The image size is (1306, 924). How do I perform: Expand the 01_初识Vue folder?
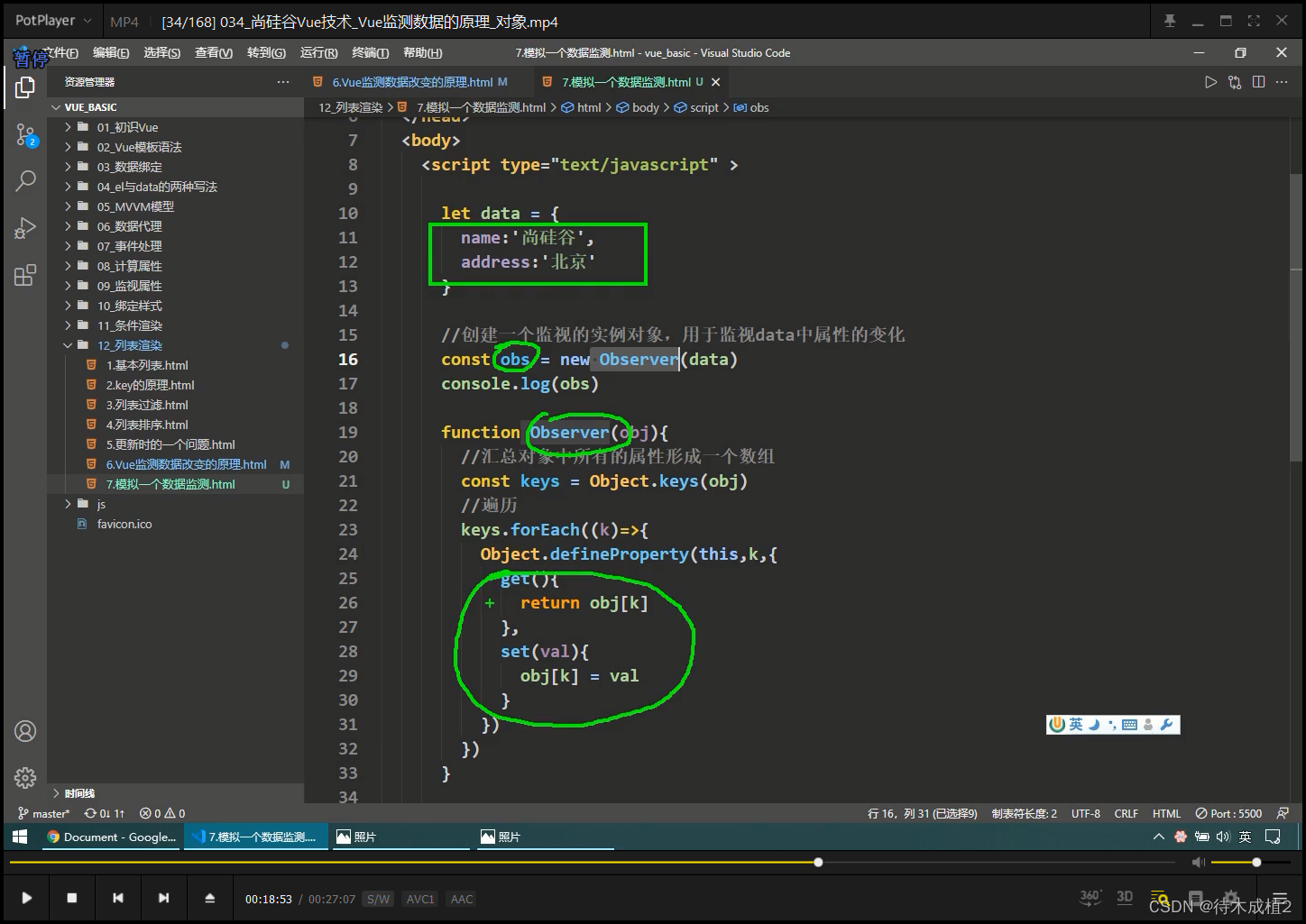[175, 127]
